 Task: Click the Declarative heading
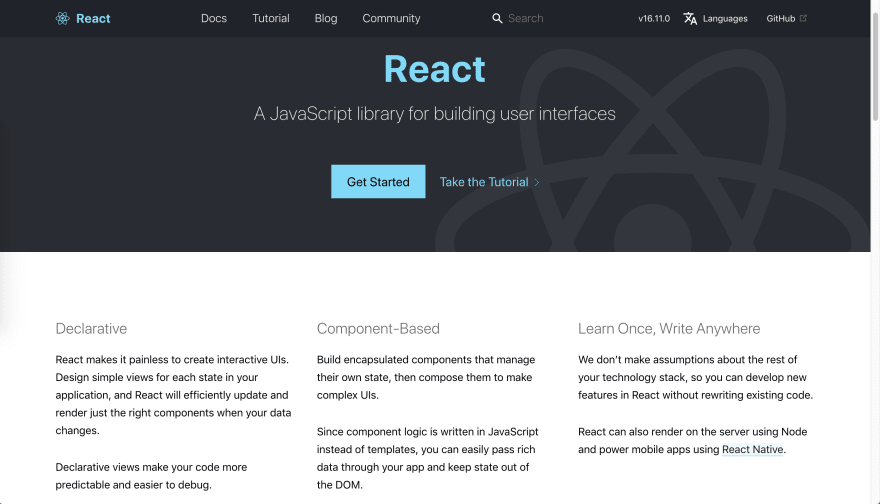(91, 328)
